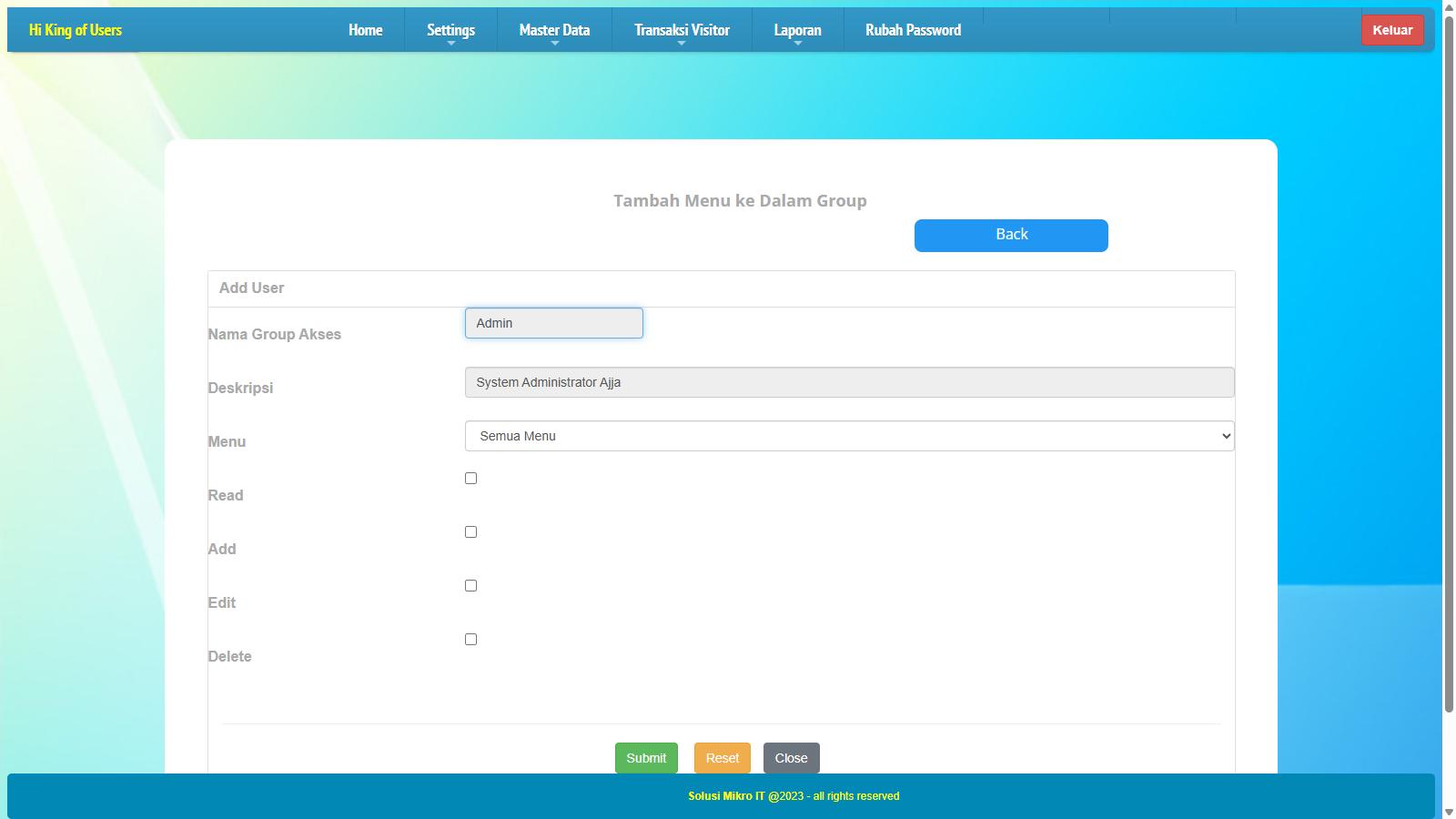The height and width of the screenshot is (819, 1456).
Task: Click the orange Reset button
Action: [722, 758]
